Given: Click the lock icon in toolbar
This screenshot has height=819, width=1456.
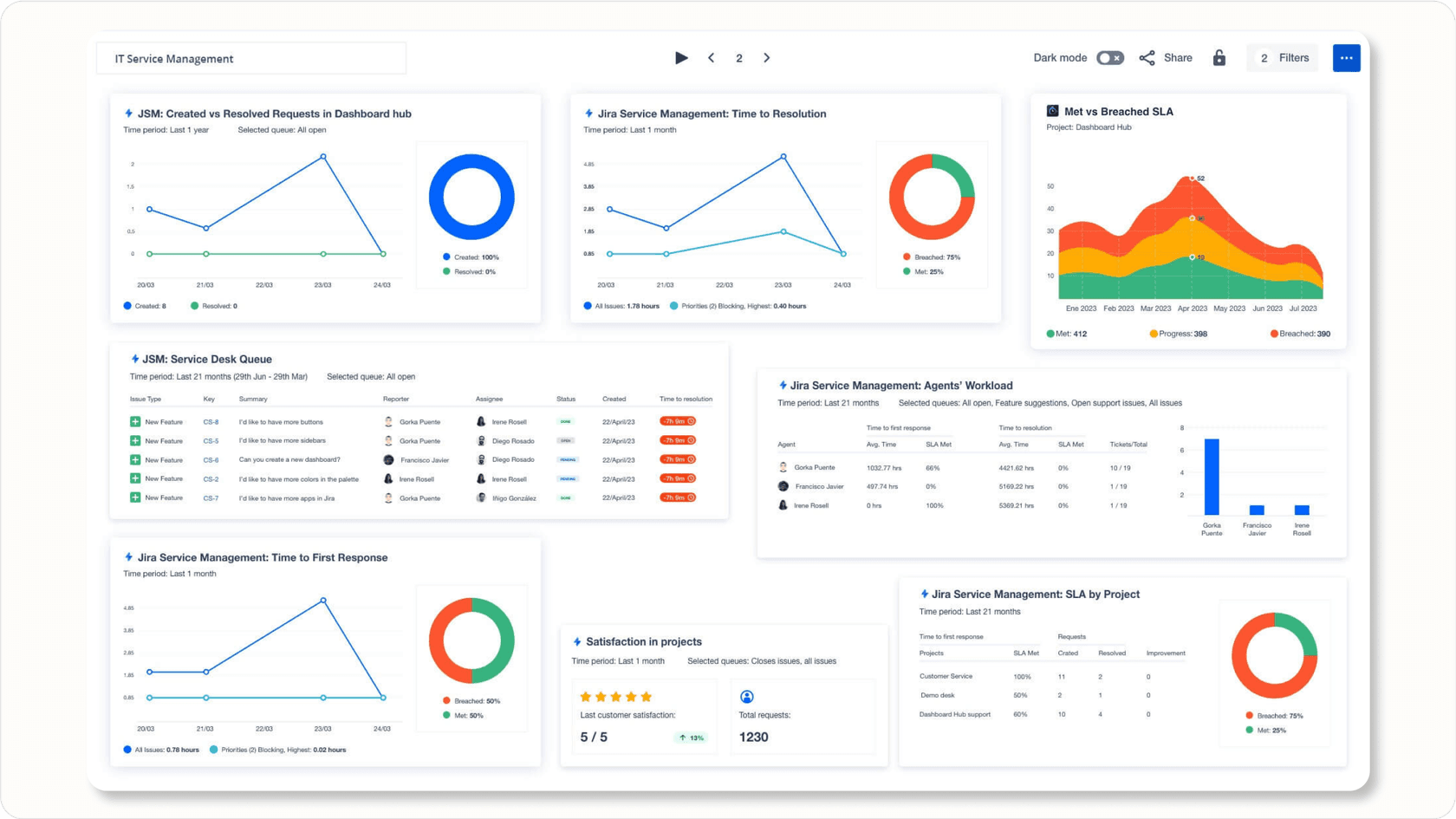Looking at the screenshot, I should (x=1219, y=58).
